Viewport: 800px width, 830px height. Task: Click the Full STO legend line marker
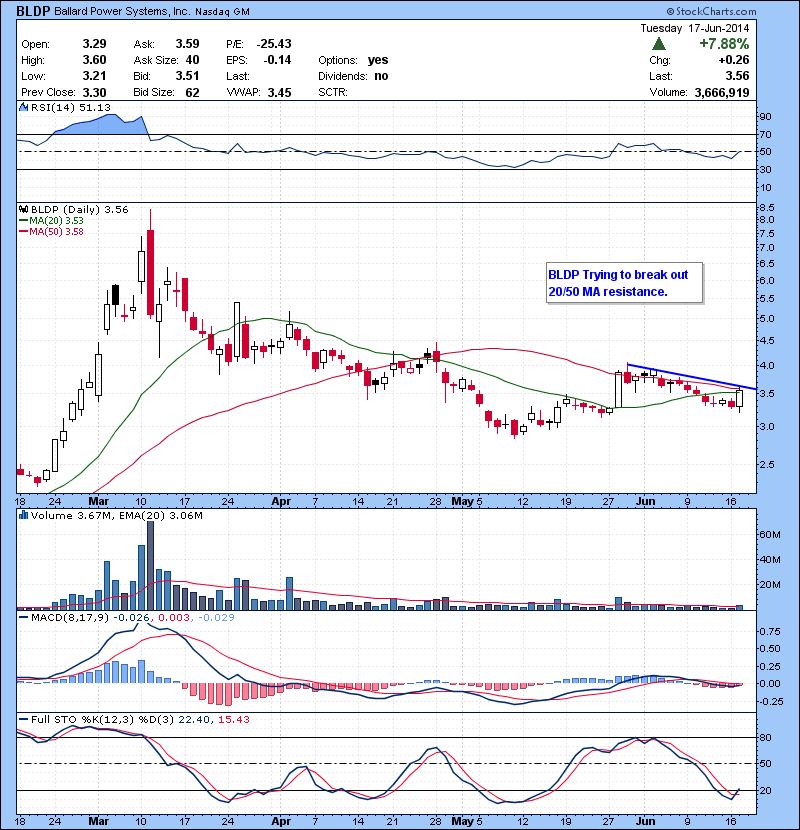coord(23,719)
